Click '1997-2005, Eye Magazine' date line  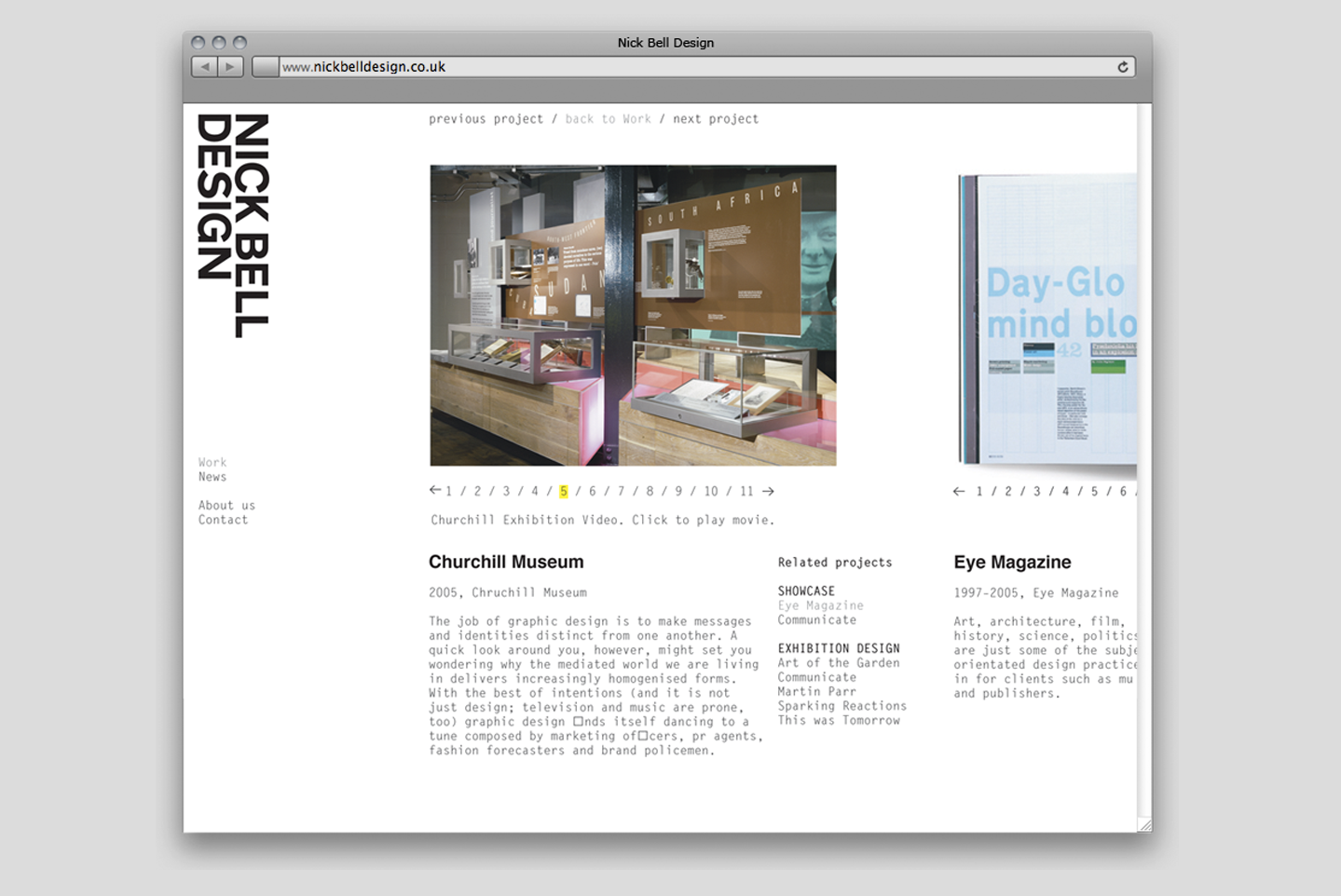click(1036, 592)
